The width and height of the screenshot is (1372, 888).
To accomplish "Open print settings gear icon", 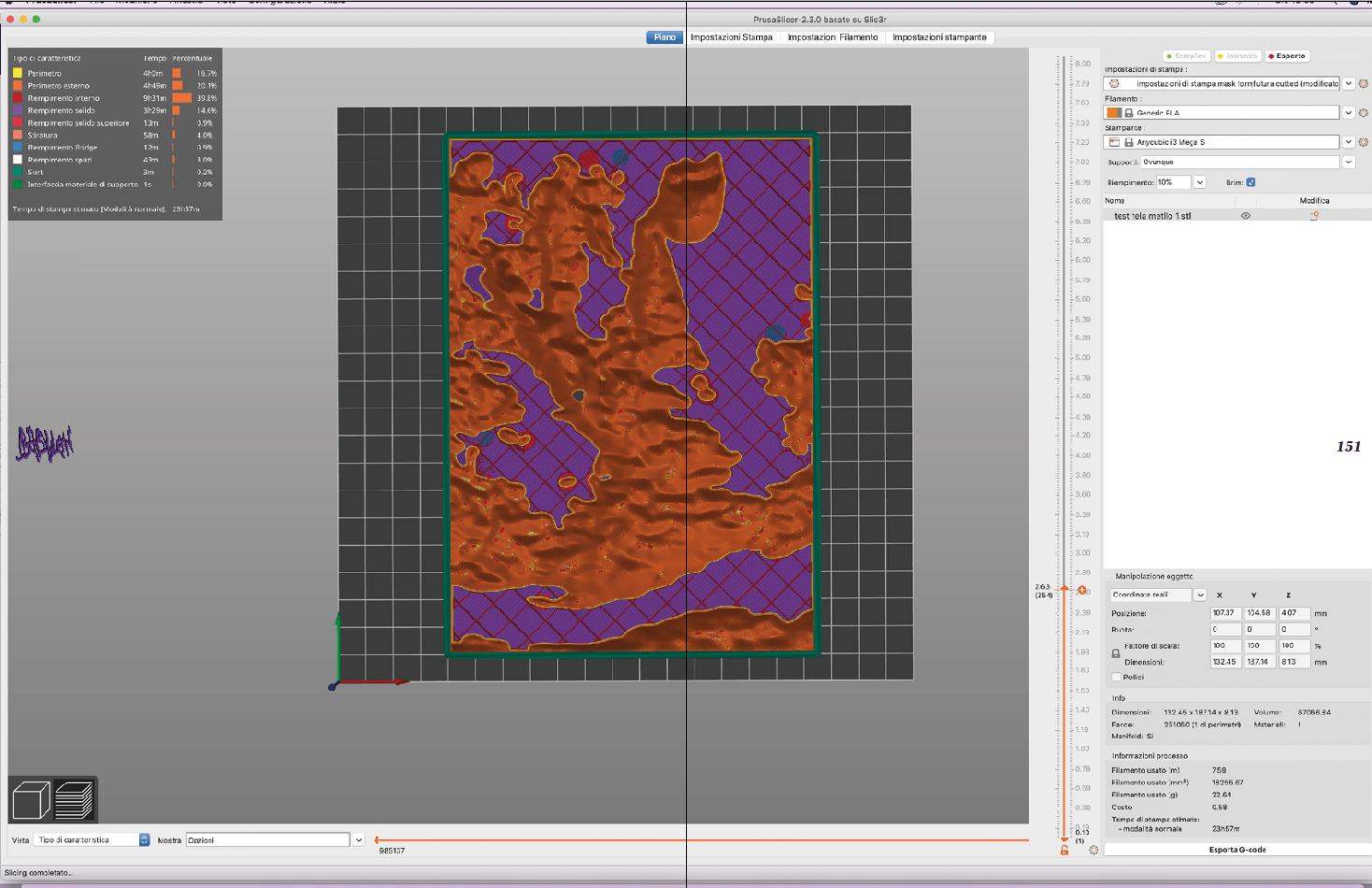I will pos(1363,84).
